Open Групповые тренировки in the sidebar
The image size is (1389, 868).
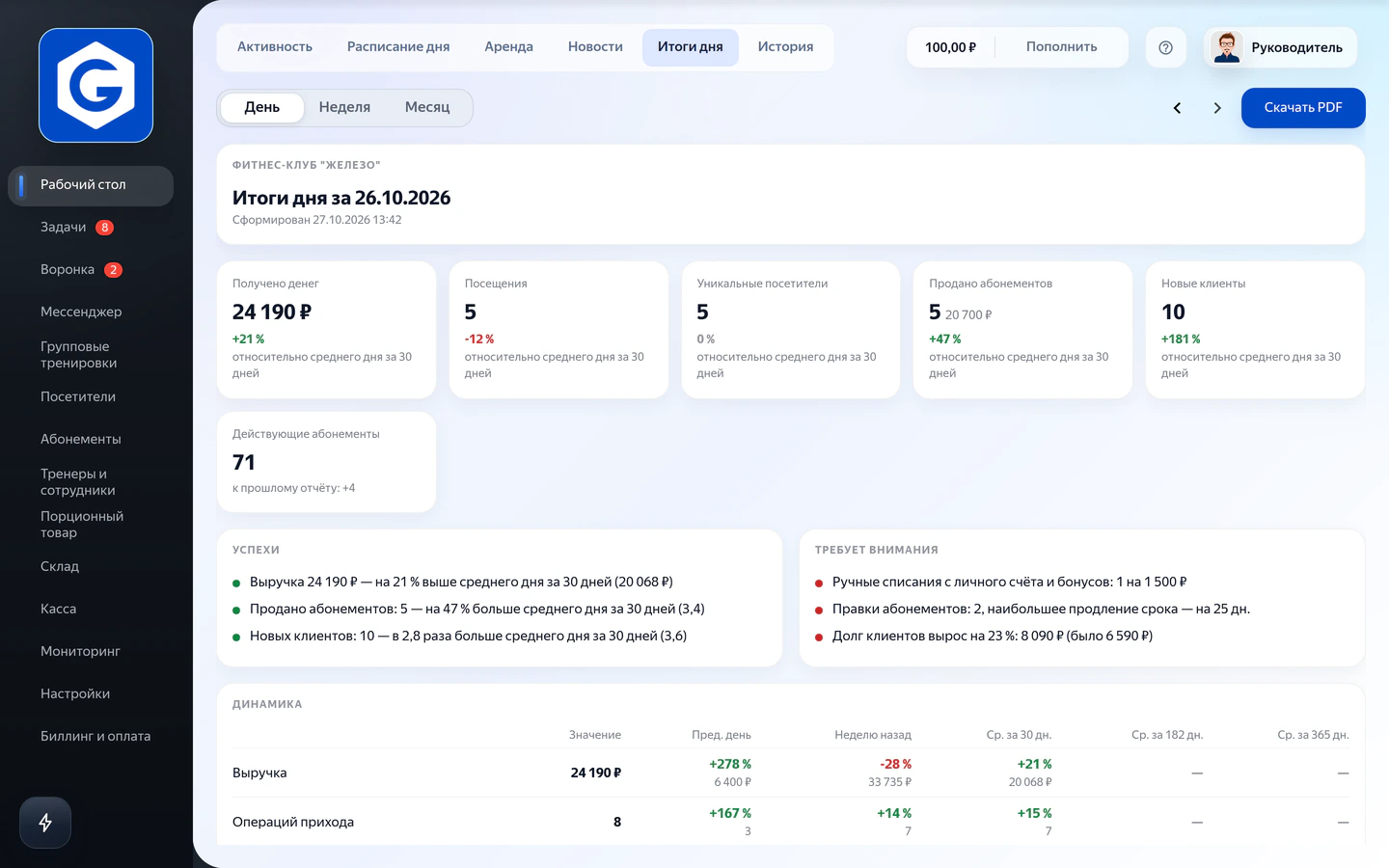(x=91, y=355)
